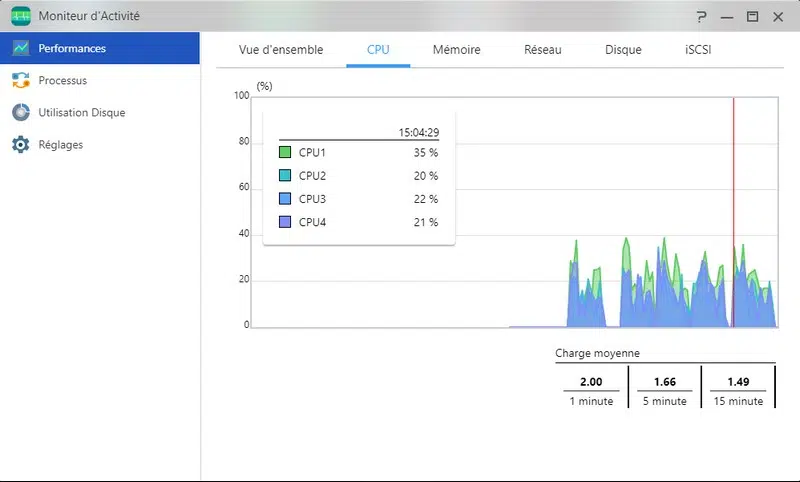Click the CPU2 20 % value
Viewport: 800px width, 482px height.
coord(426,176)
